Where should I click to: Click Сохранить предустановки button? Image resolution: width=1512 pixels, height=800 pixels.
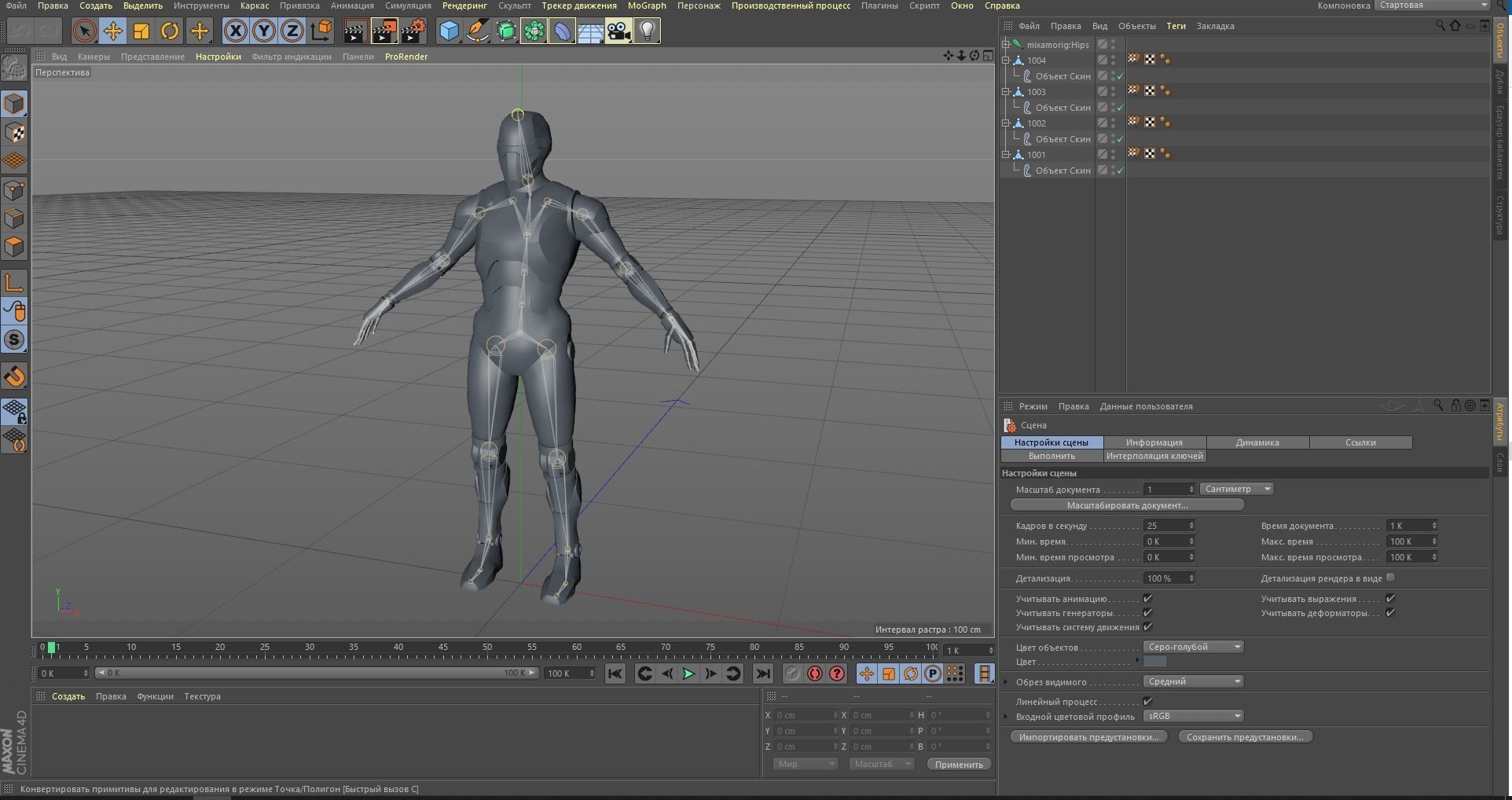(1245, 737)
